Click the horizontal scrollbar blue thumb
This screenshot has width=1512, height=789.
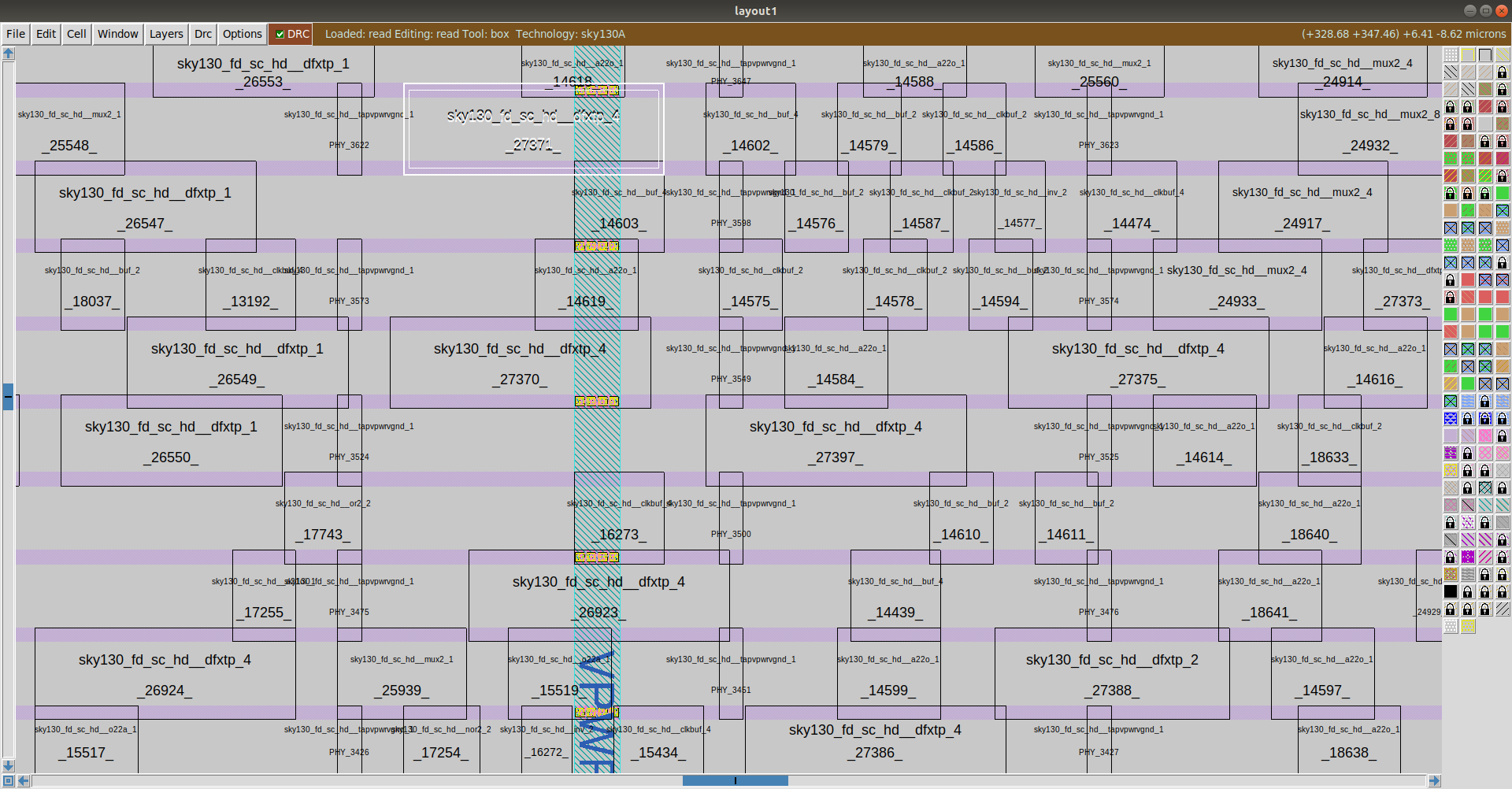point(735,780)
